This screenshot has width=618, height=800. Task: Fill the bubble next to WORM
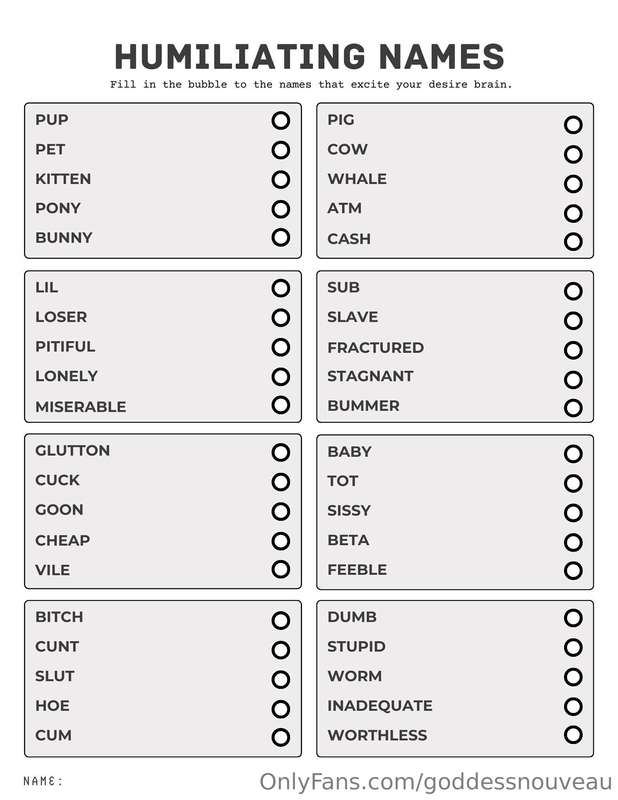pyautogui.click(x=573, y=677)
